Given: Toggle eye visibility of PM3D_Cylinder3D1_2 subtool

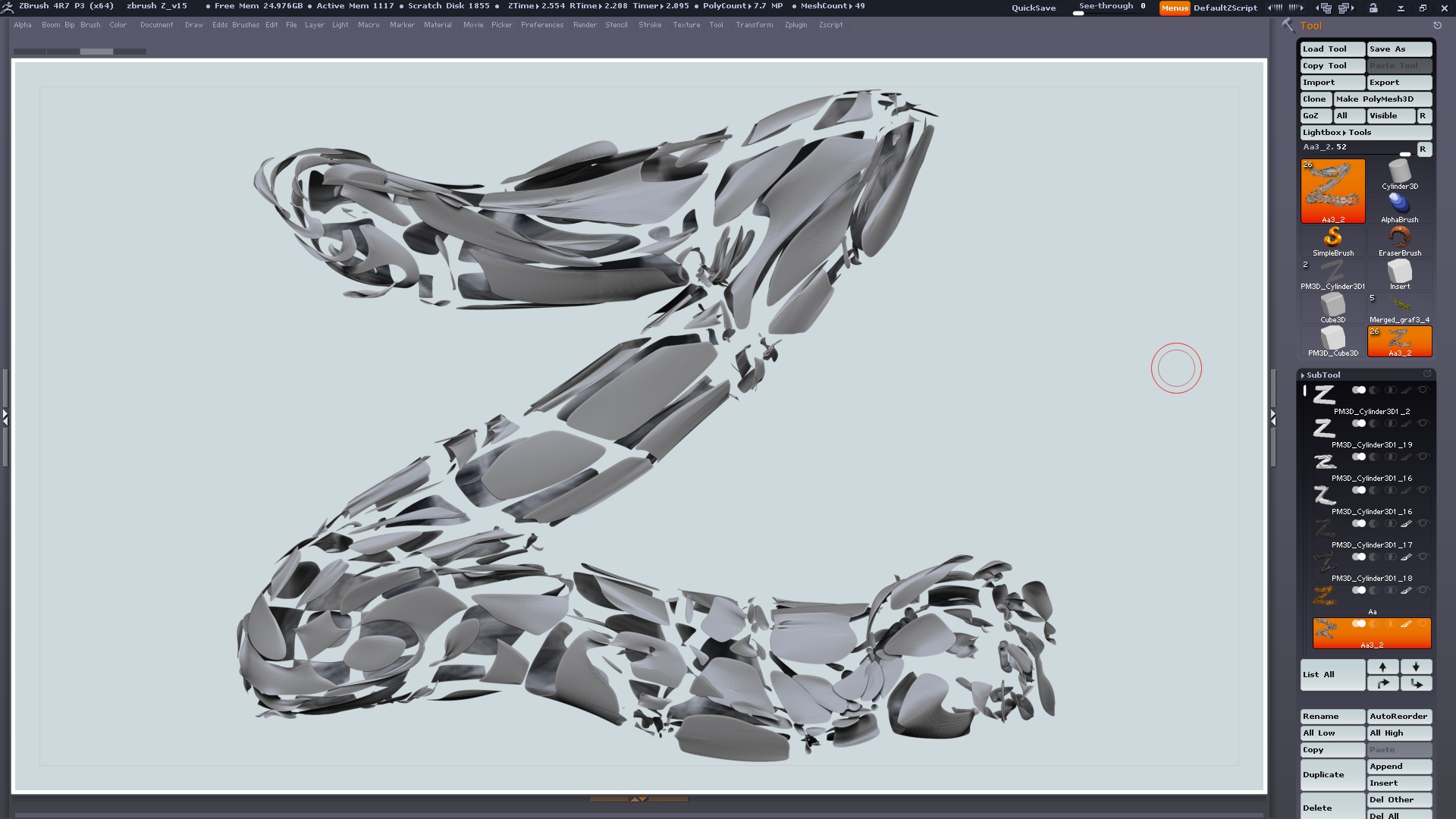Looking at the screenshot, I should click(1423, 390).
